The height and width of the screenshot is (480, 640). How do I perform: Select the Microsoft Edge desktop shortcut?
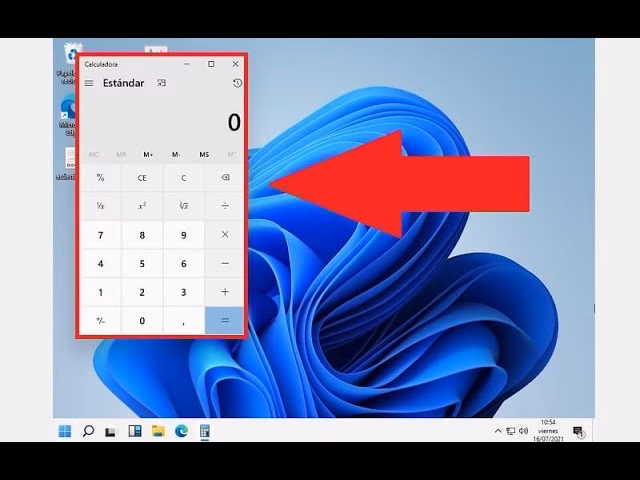click(x=68, y=116)
